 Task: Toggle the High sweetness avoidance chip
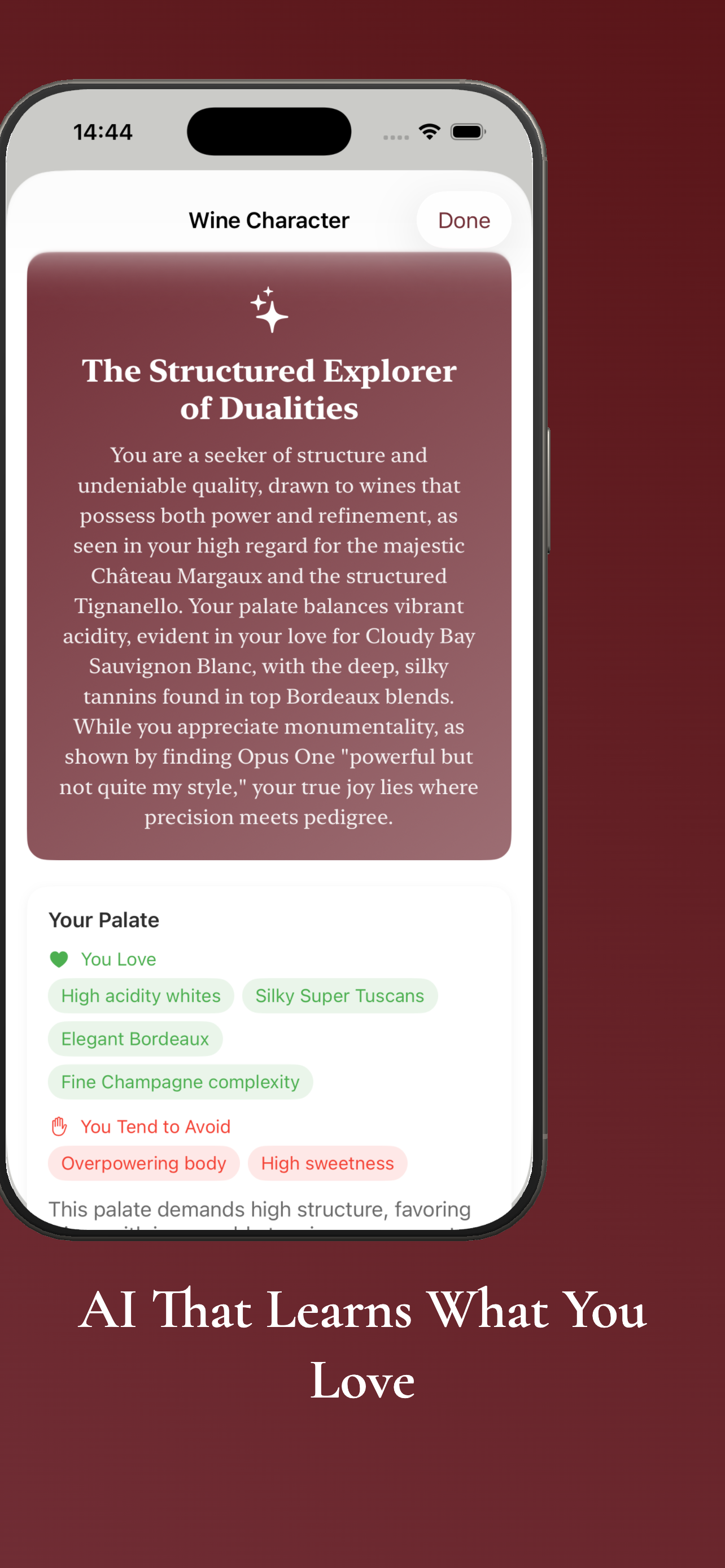pyautogui.click(x=327, y=1163)
